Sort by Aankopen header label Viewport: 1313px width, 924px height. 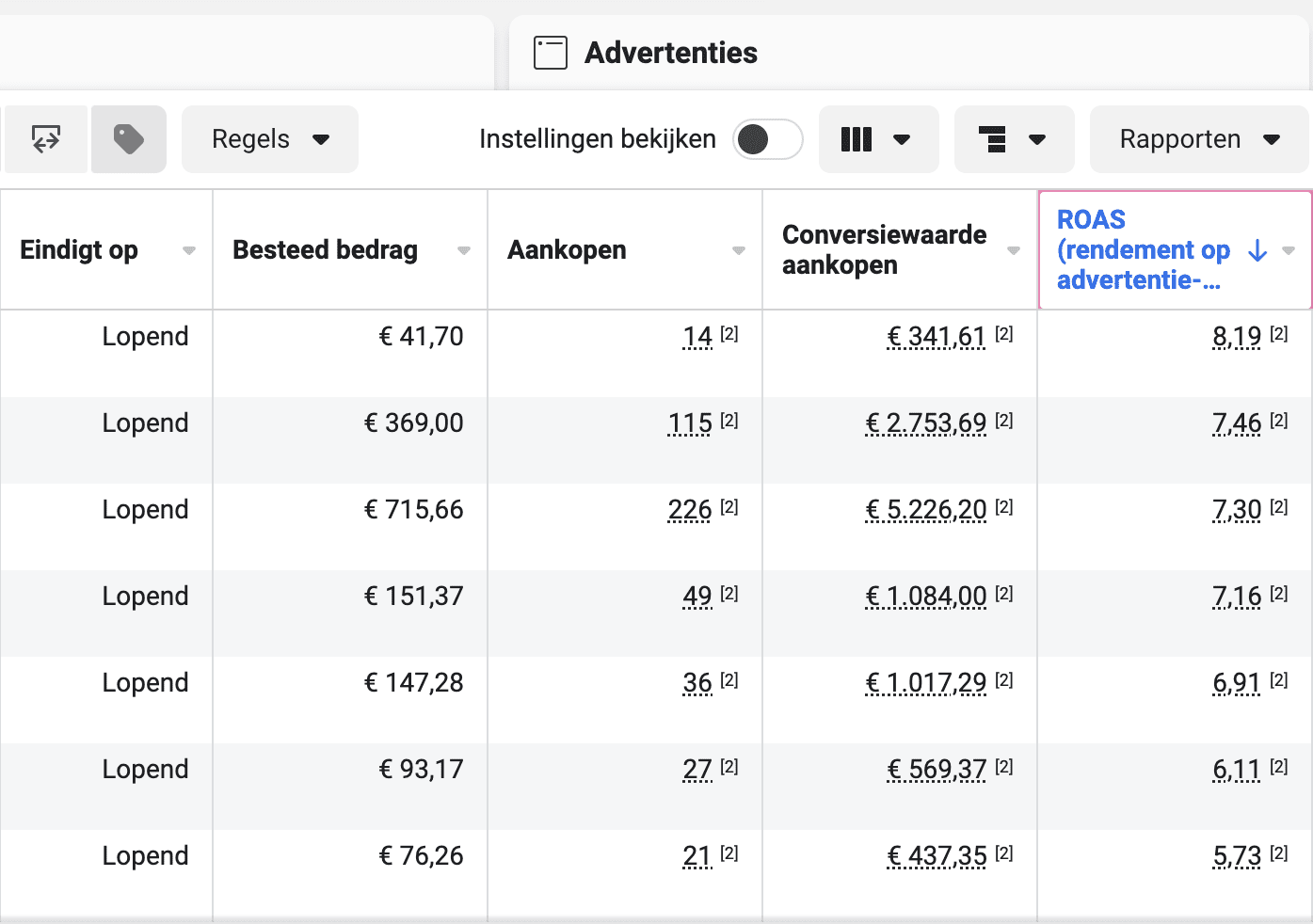point(567,249)
